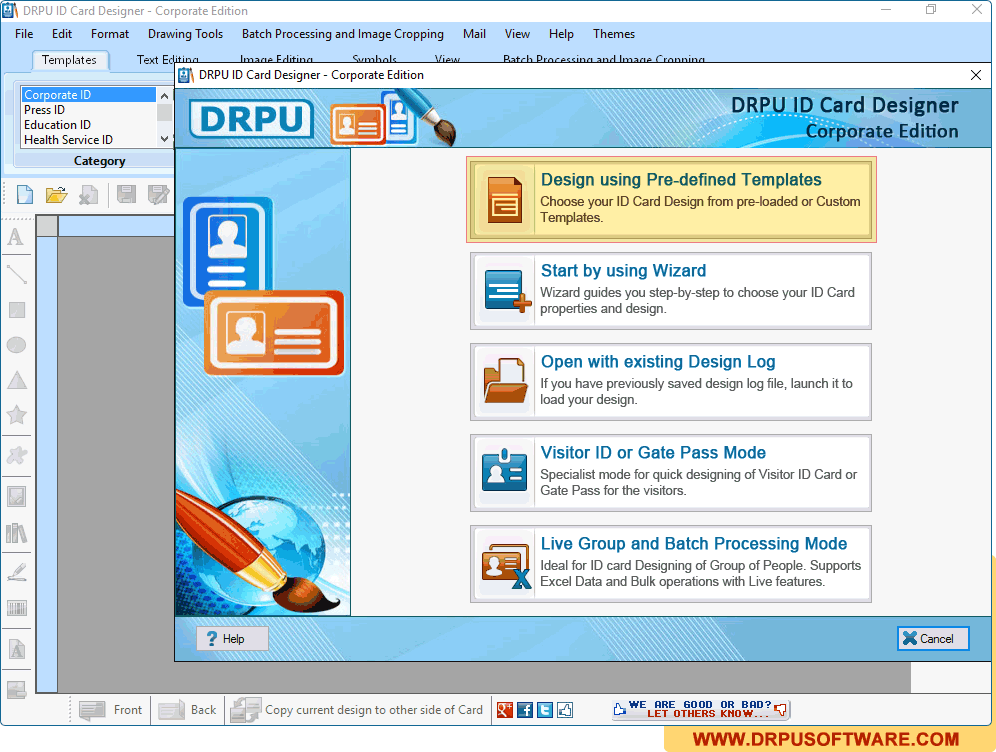Open the Edit menu
Viewport: 996px width, 752px height.
point(62,34)
